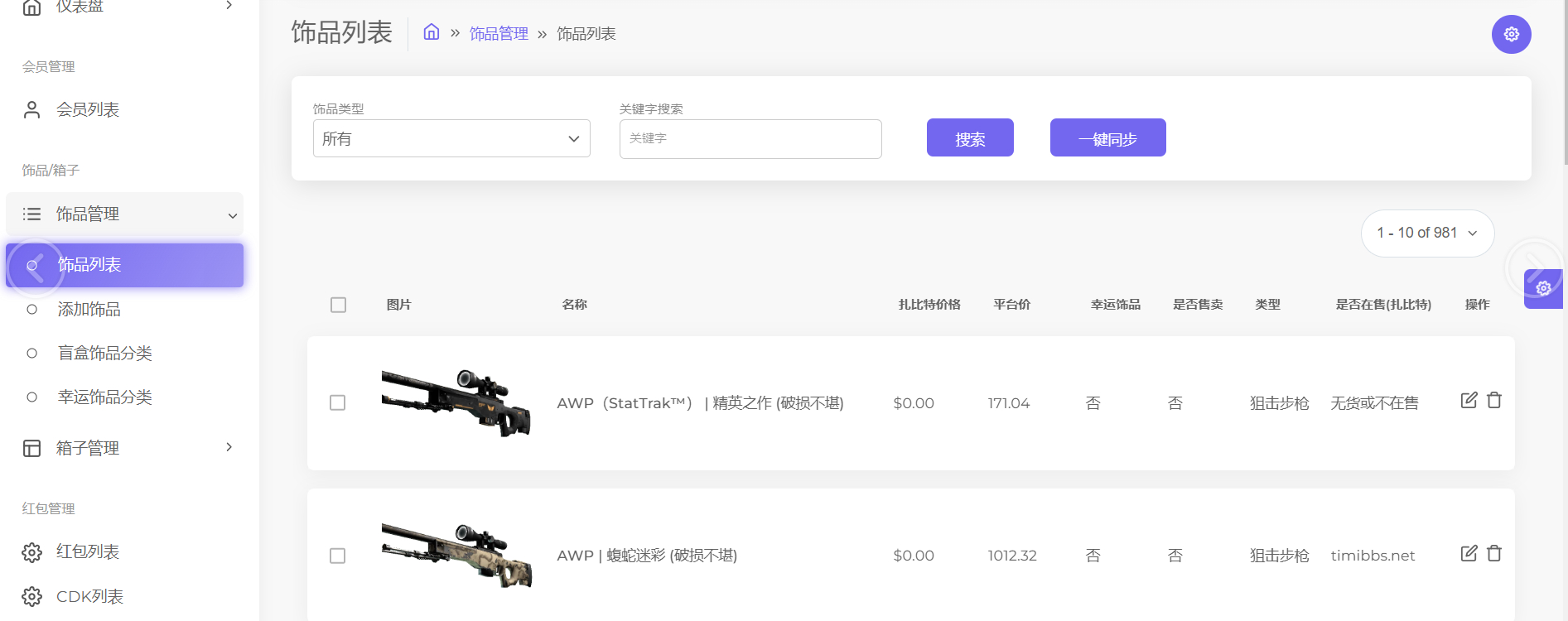Open the 饰品类型 dropdown showing 所有
This screenshot has width=1568, height=621.
pos(451,138)
